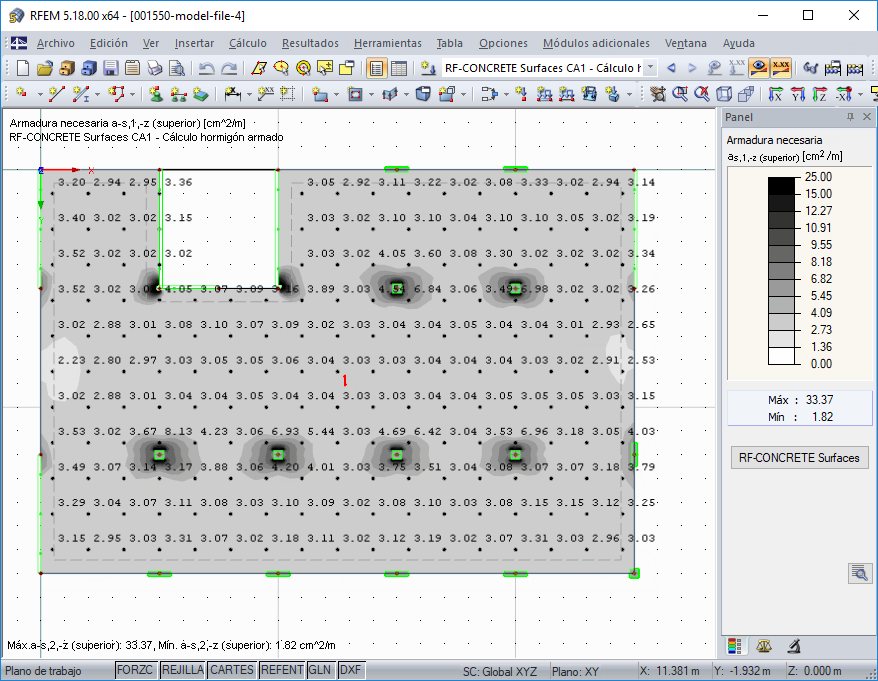Pin the Panel window
This screenshot has width=878, height=681.
(850, 116)
